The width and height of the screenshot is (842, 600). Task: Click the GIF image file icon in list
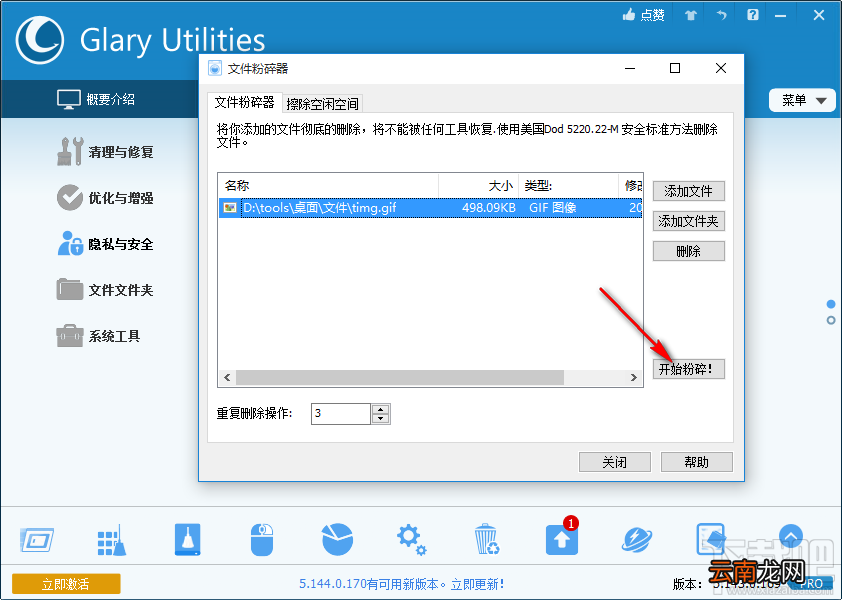pos(230,208)
